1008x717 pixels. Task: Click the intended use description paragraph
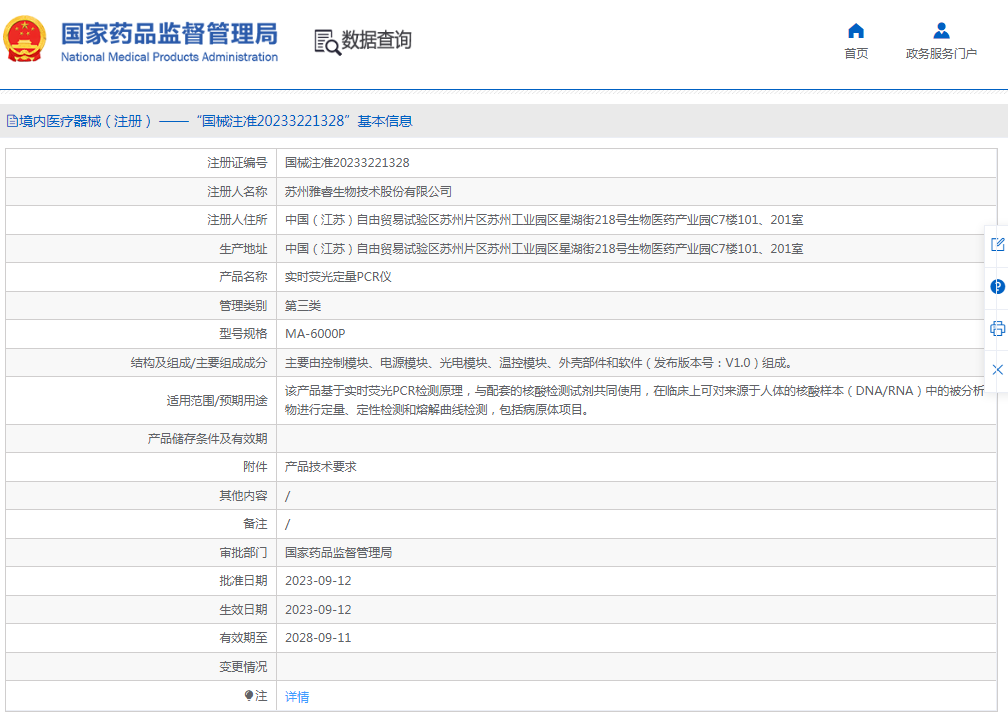click(634, 400)
